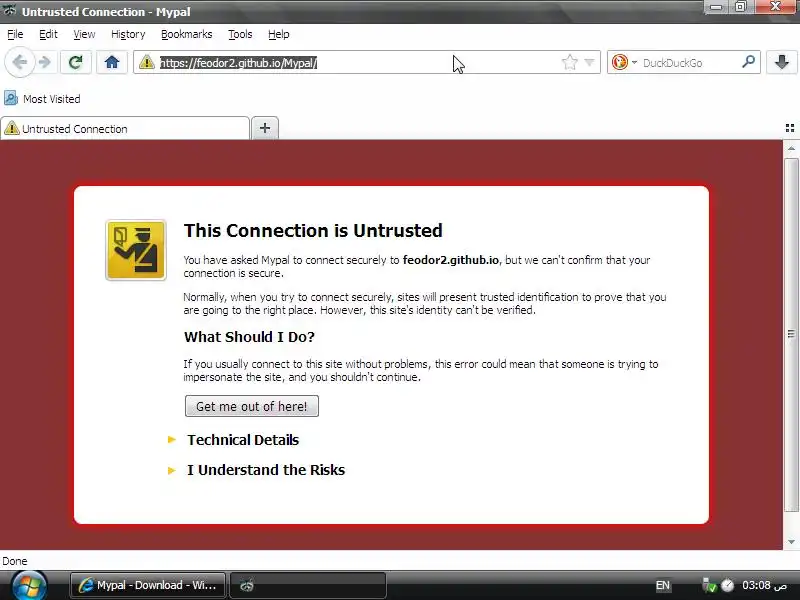Expand the Technical Details section
800x600 pixels.
pyautogui.click(x=243, y=440)
